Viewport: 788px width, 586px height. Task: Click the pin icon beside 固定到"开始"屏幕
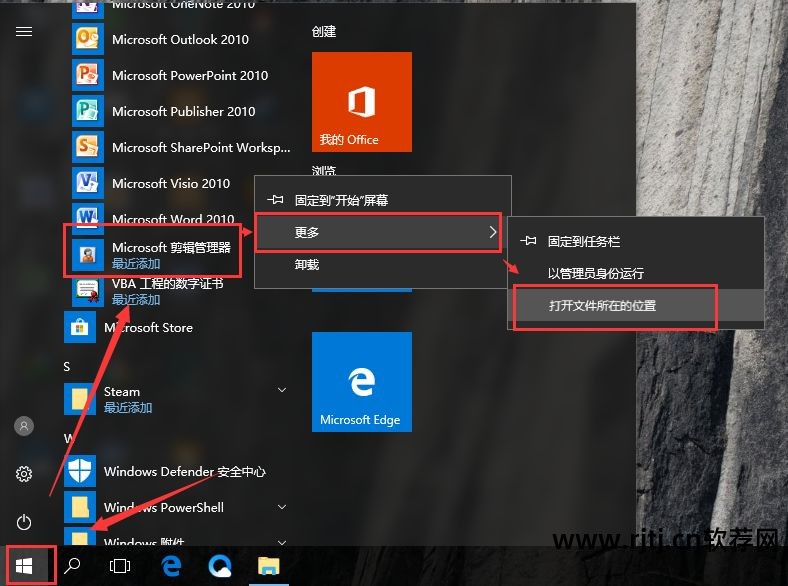pos(275,200)
